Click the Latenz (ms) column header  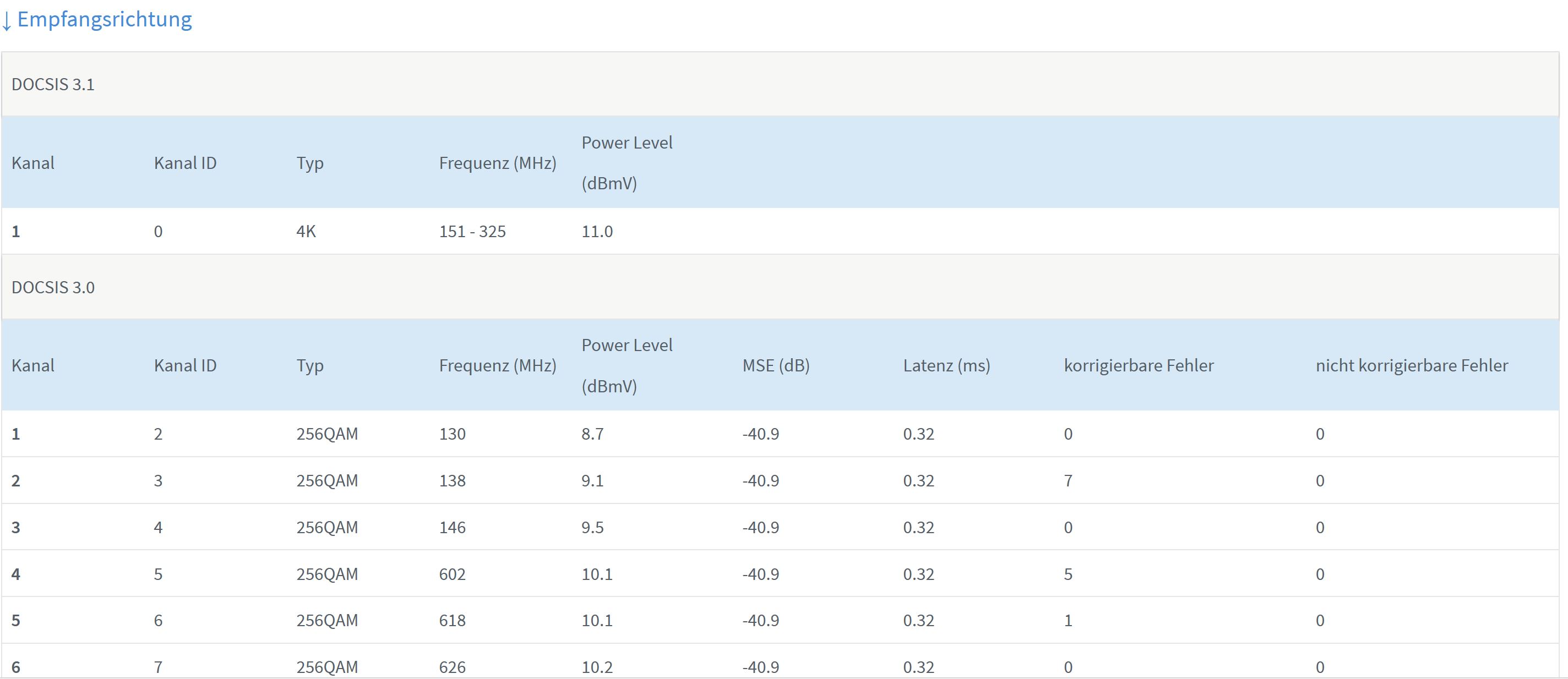[946, 366]
